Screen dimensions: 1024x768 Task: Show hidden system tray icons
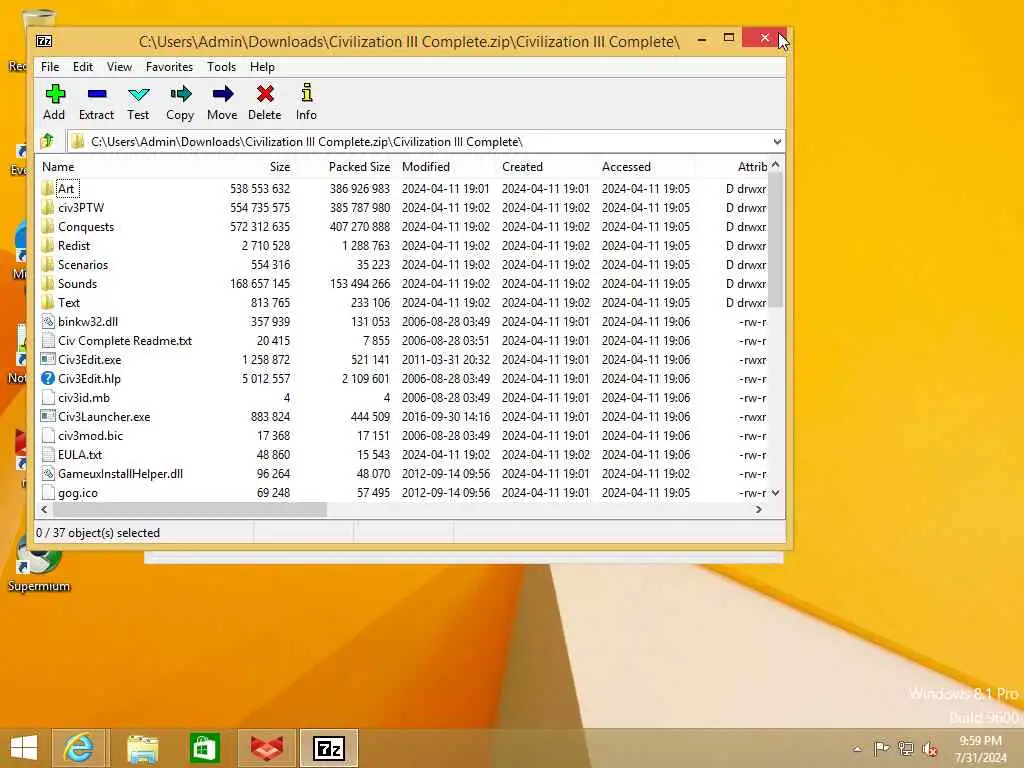pyautogui.click(x=857, y=748)
